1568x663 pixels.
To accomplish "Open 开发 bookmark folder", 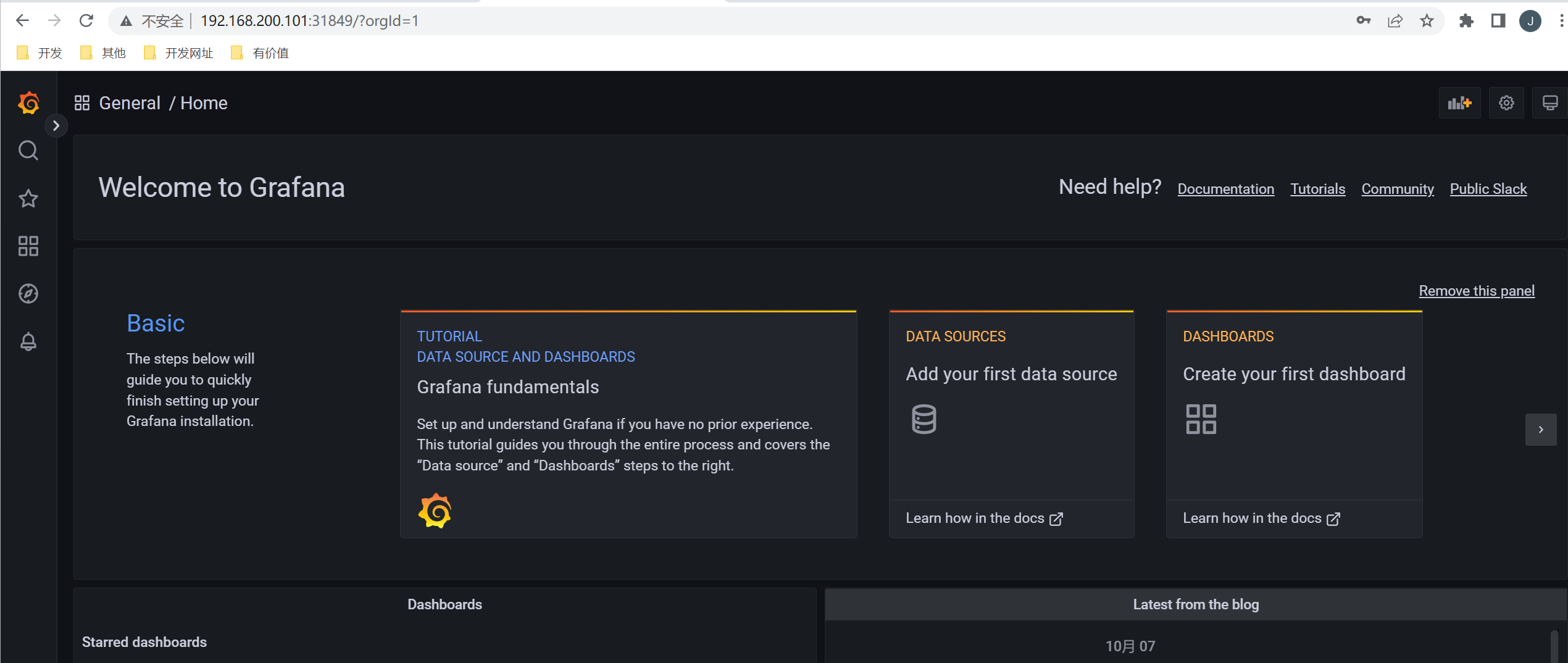I will (x=40, y=53).
